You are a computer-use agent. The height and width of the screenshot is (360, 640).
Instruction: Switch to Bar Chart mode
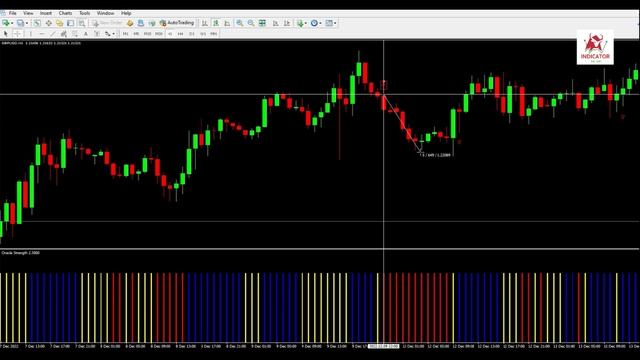(204, 23)
